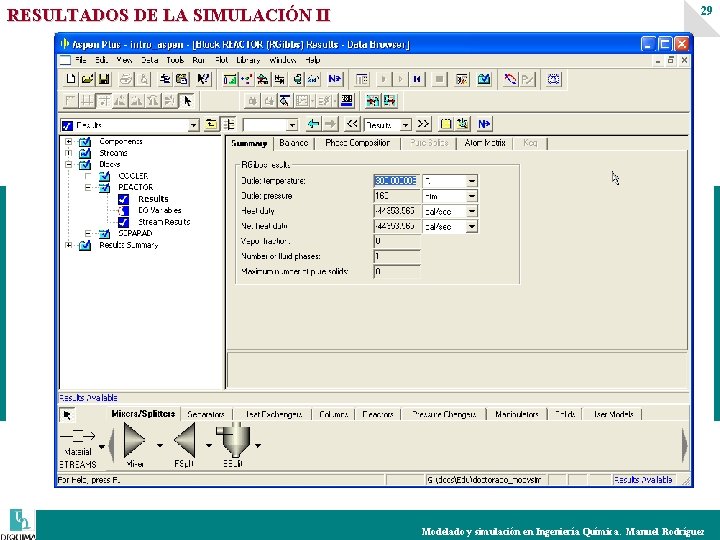
Task: Select the COOLER block in tree
Action: click(x=133, y=176)
